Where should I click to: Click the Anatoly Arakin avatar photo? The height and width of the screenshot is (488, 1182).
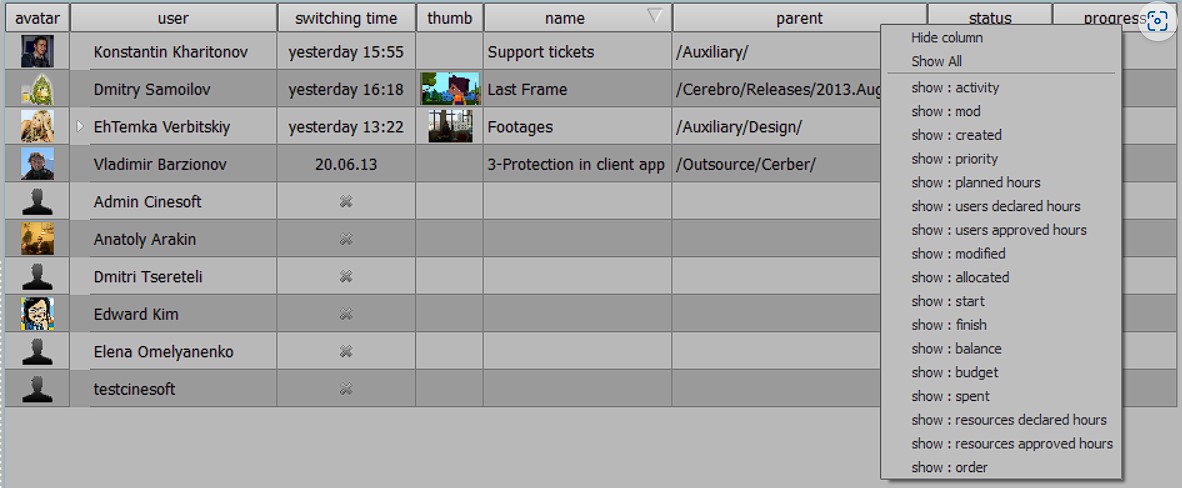pos(37,239)
